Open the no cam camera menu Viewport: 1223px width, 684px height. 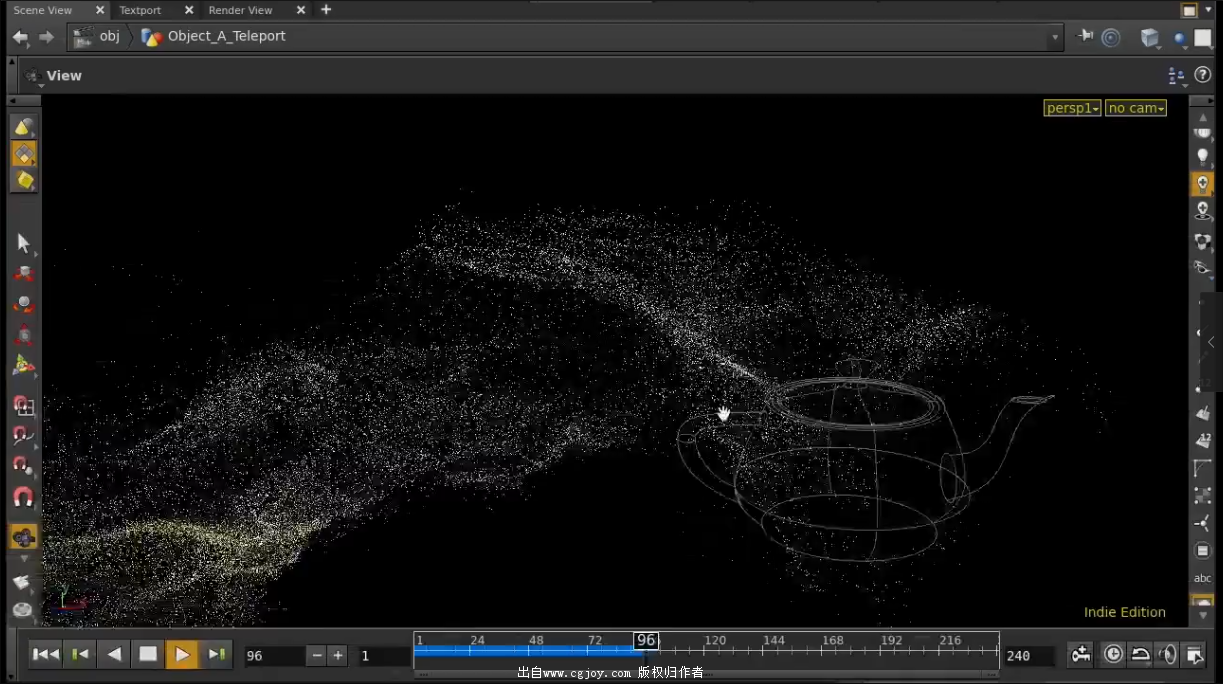tap(1136, 108)
